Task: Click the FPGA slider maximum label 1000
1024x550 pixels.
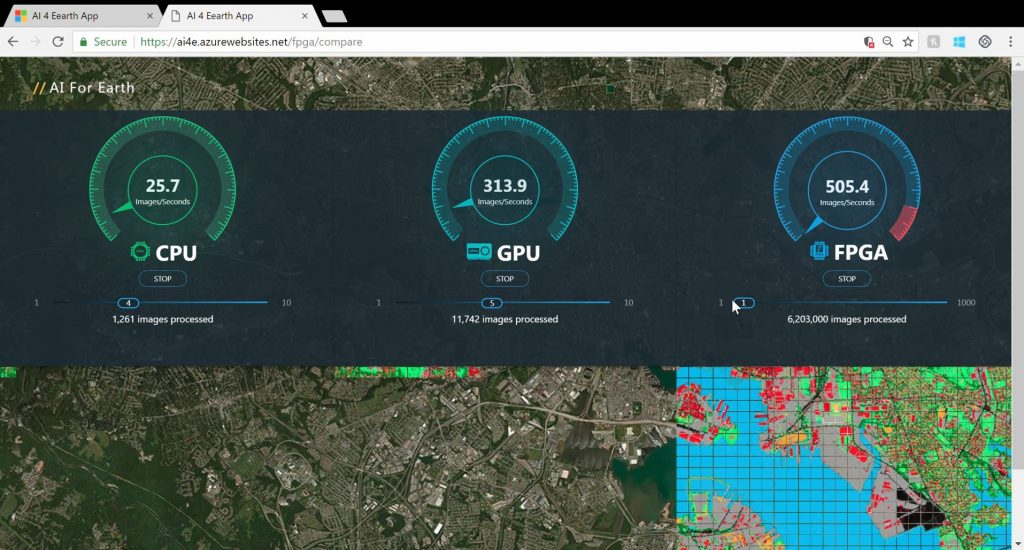Action: tap(966, 302)
